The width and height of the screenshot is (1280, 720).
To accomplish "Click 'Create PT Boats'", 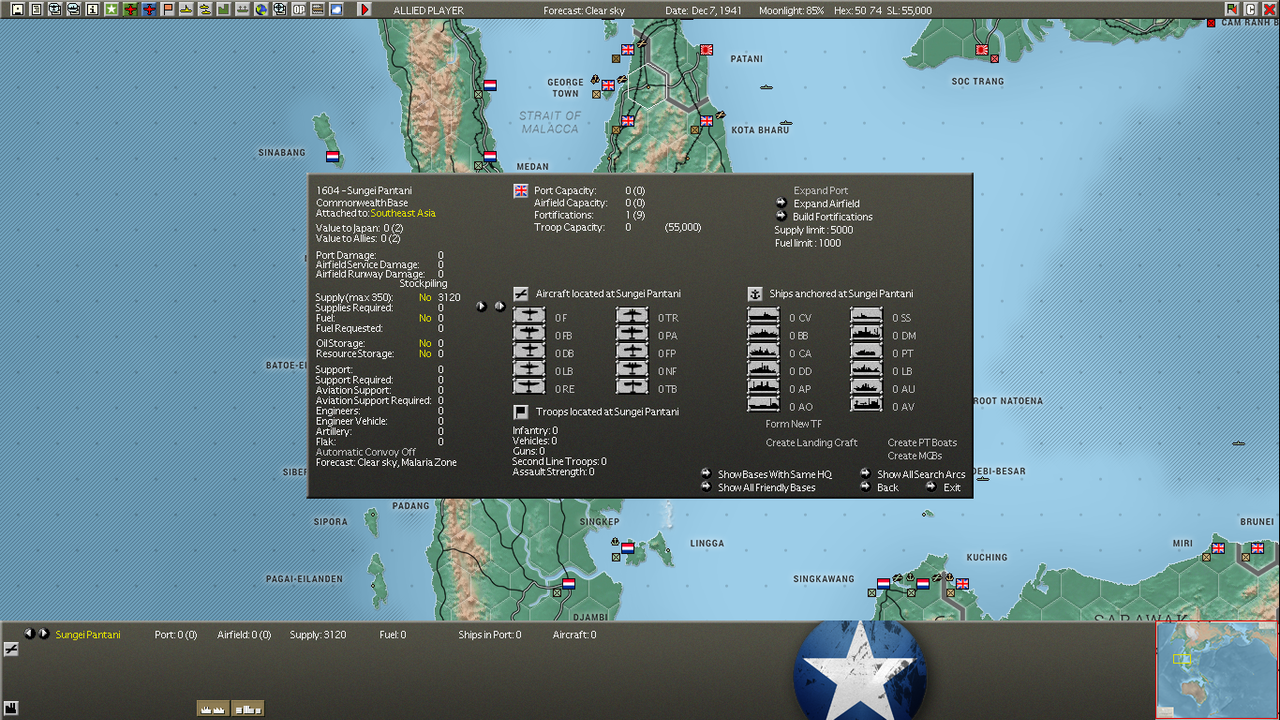I will tap(922, 443).
